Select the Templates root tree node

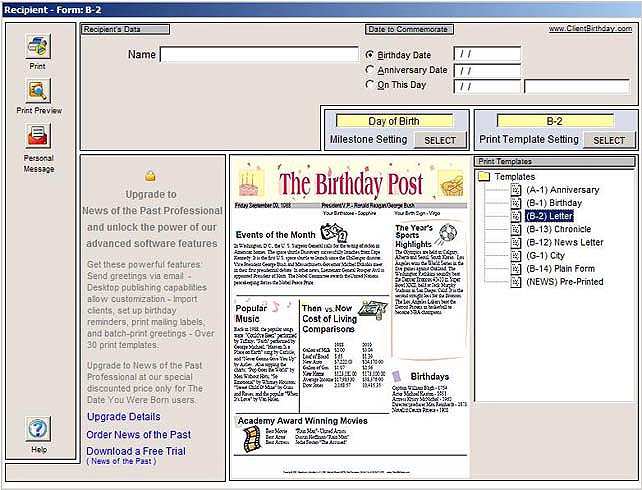click(515, 177)
